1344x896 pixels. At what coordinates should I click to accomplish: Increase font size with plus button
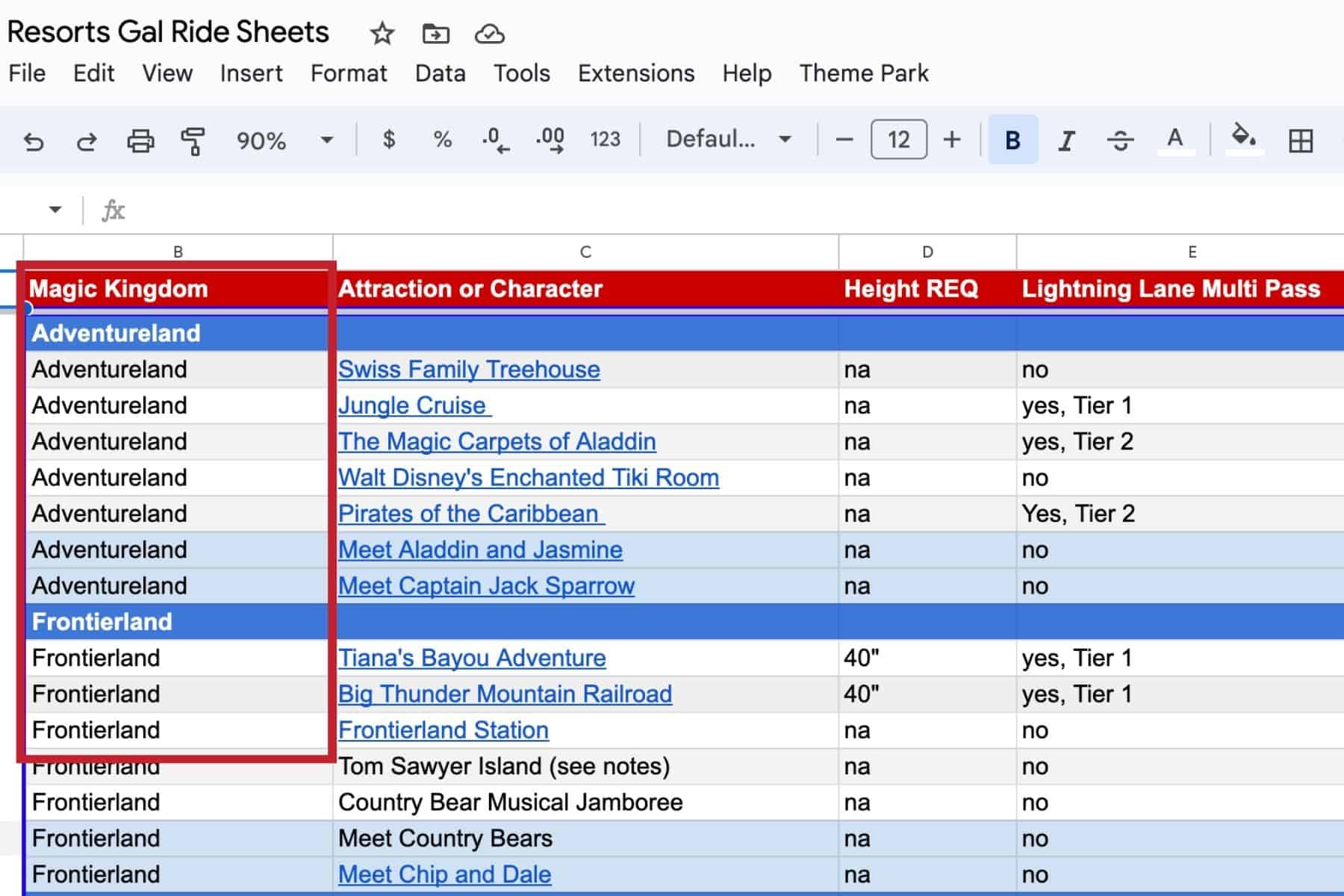(952, 140)
